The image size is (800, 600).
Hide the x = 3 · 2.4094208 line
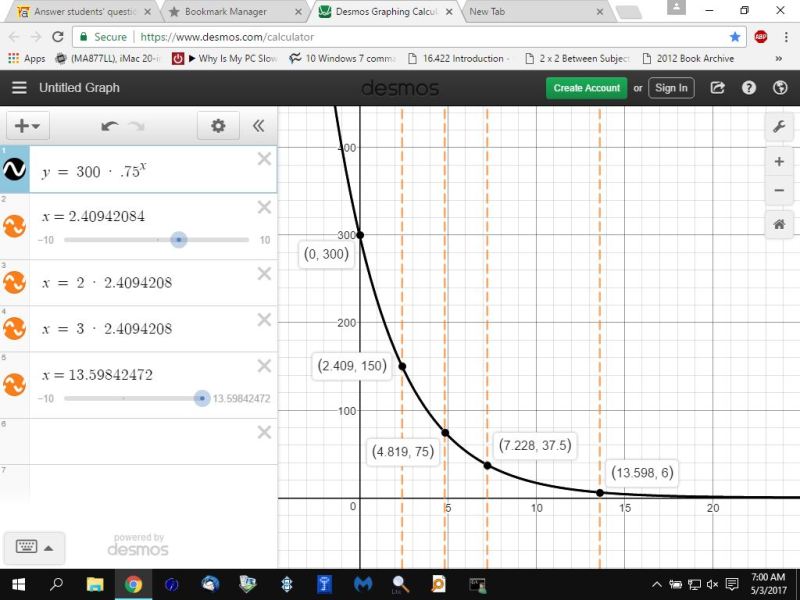point(14,329)
